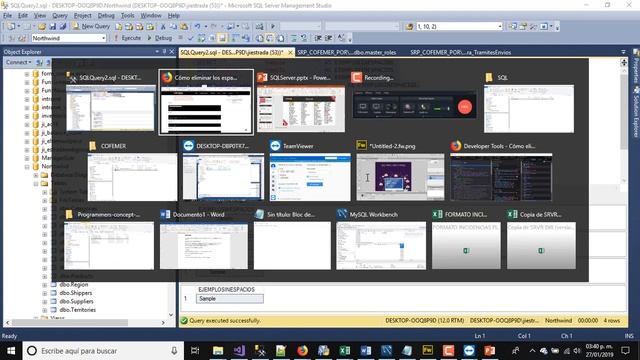Open the Object Explorer window position dropdown arrow
Viewport: 640px width, 360px height.
point(157,51)
